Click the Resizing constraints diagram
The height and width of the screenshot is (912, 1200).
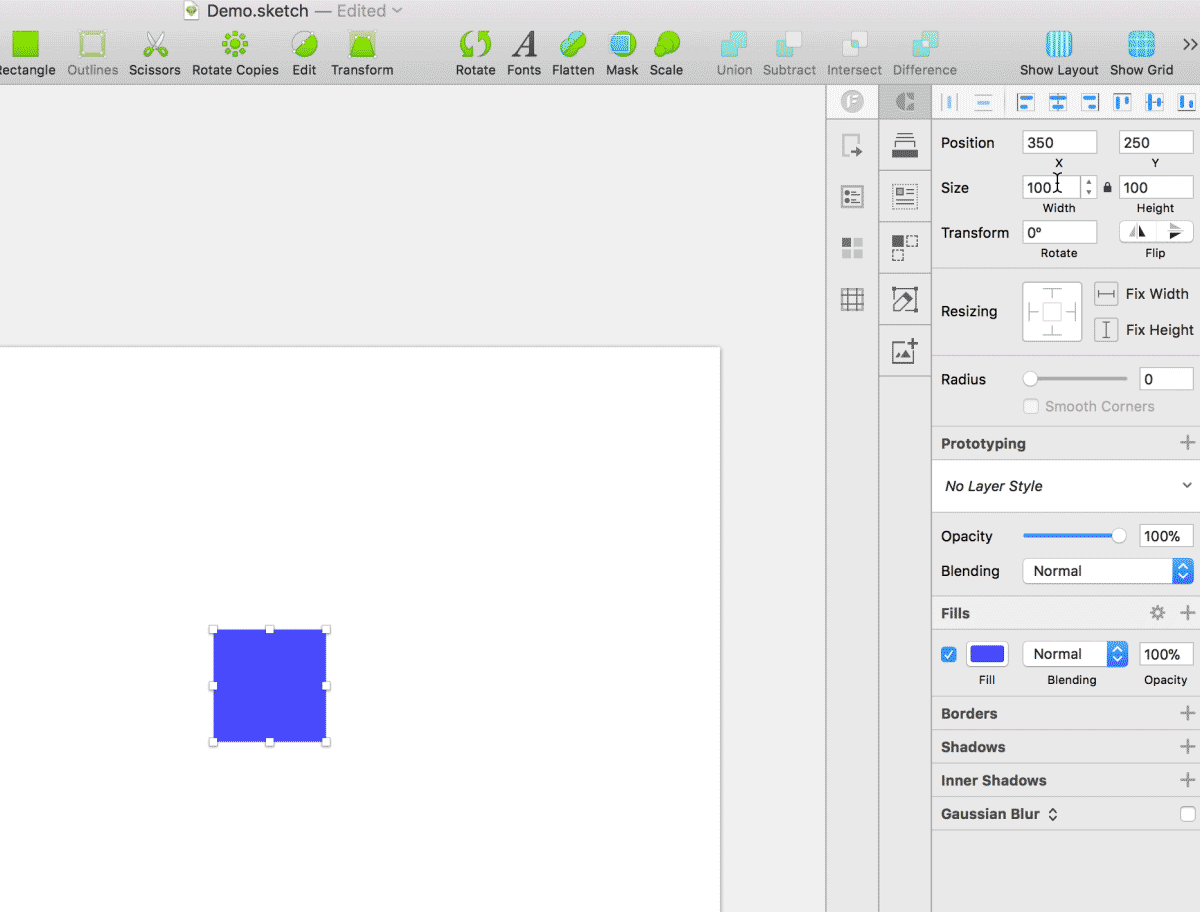point(1052,312)
